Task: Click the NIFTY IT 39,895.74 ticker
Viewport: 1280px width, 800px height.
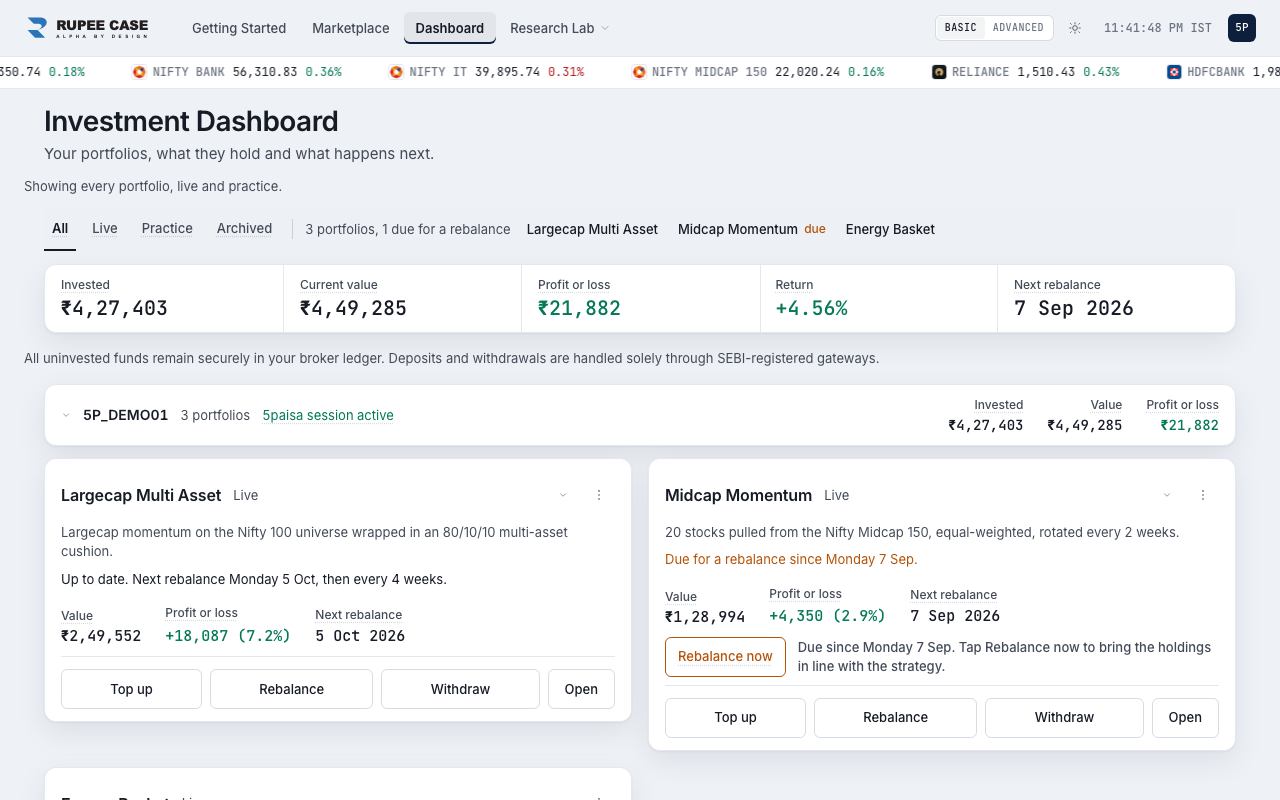Action: click(486, 72)
